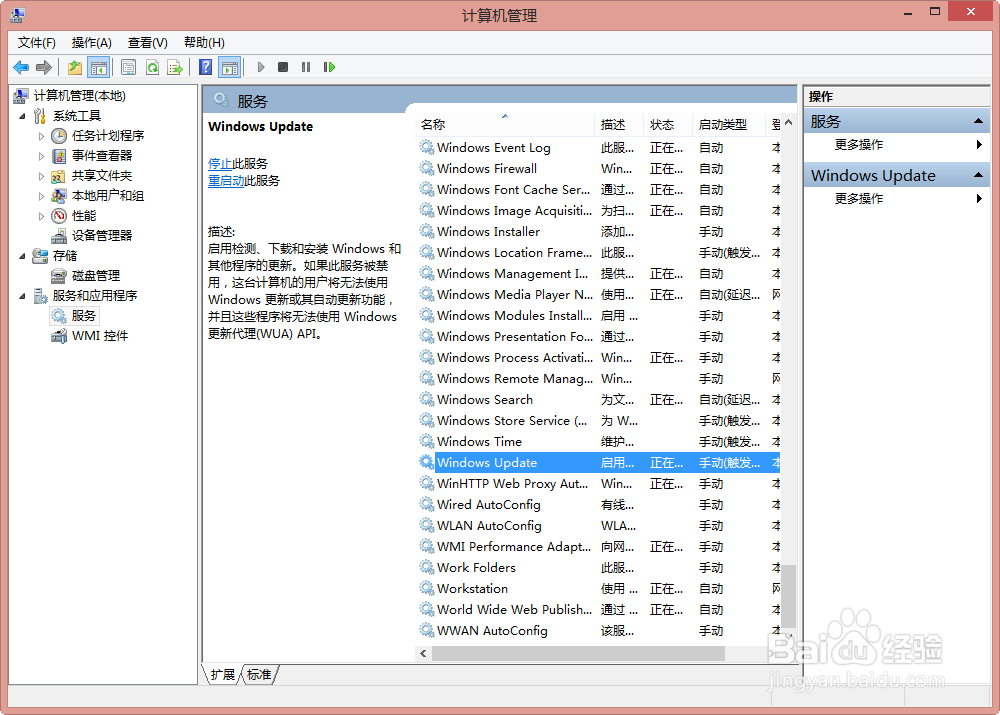This screenshot has height=715, width=1000.
Task: Pause service with pause icon
Action: point(306,67)
